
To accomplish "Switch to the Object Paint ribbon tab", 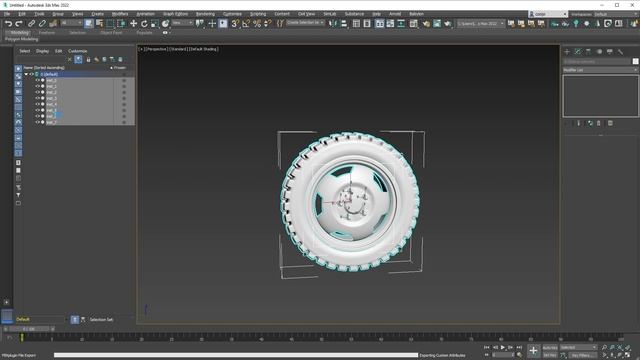I will (111, 33).
